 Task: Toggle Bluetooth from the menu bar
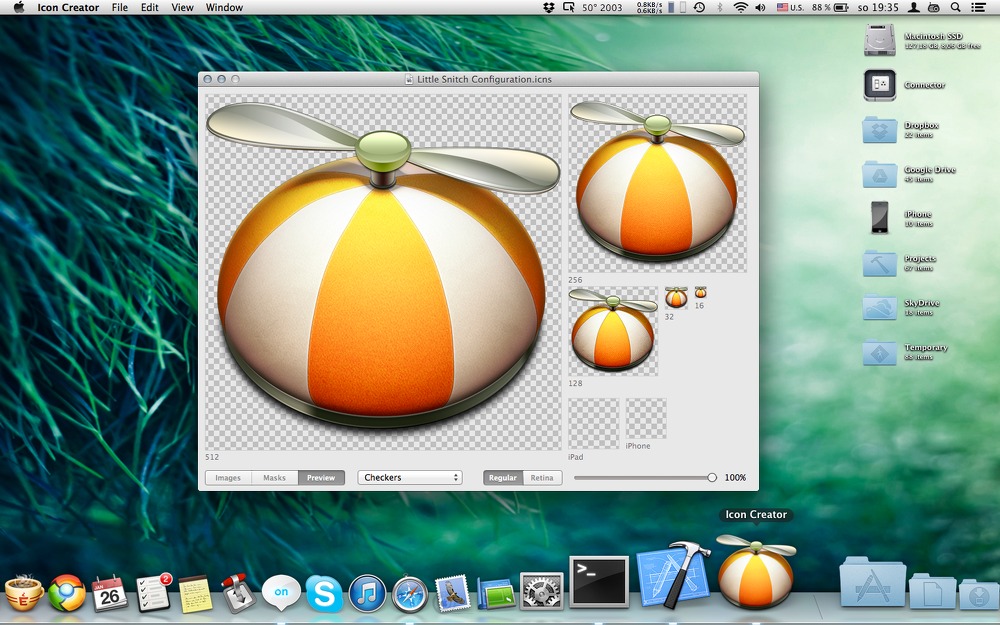pyautogui.click(x=720, y=8)
